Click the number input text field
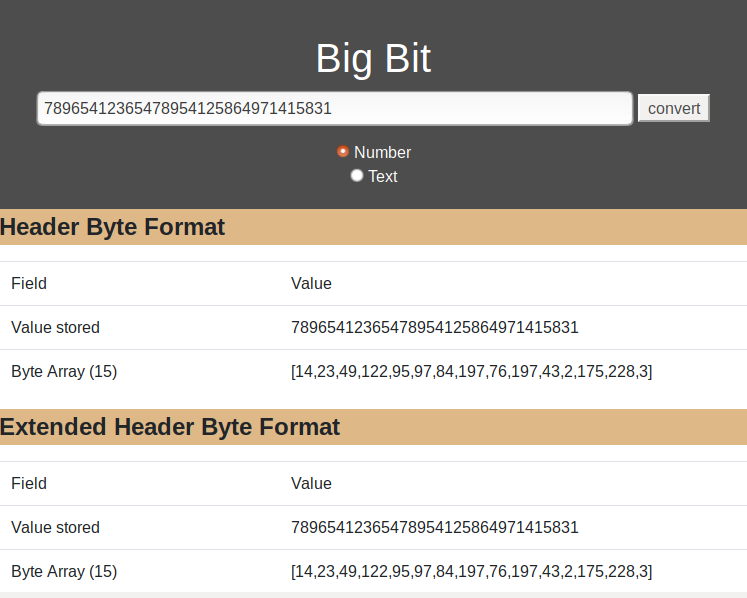747x598 pixels. click(334, 108)
